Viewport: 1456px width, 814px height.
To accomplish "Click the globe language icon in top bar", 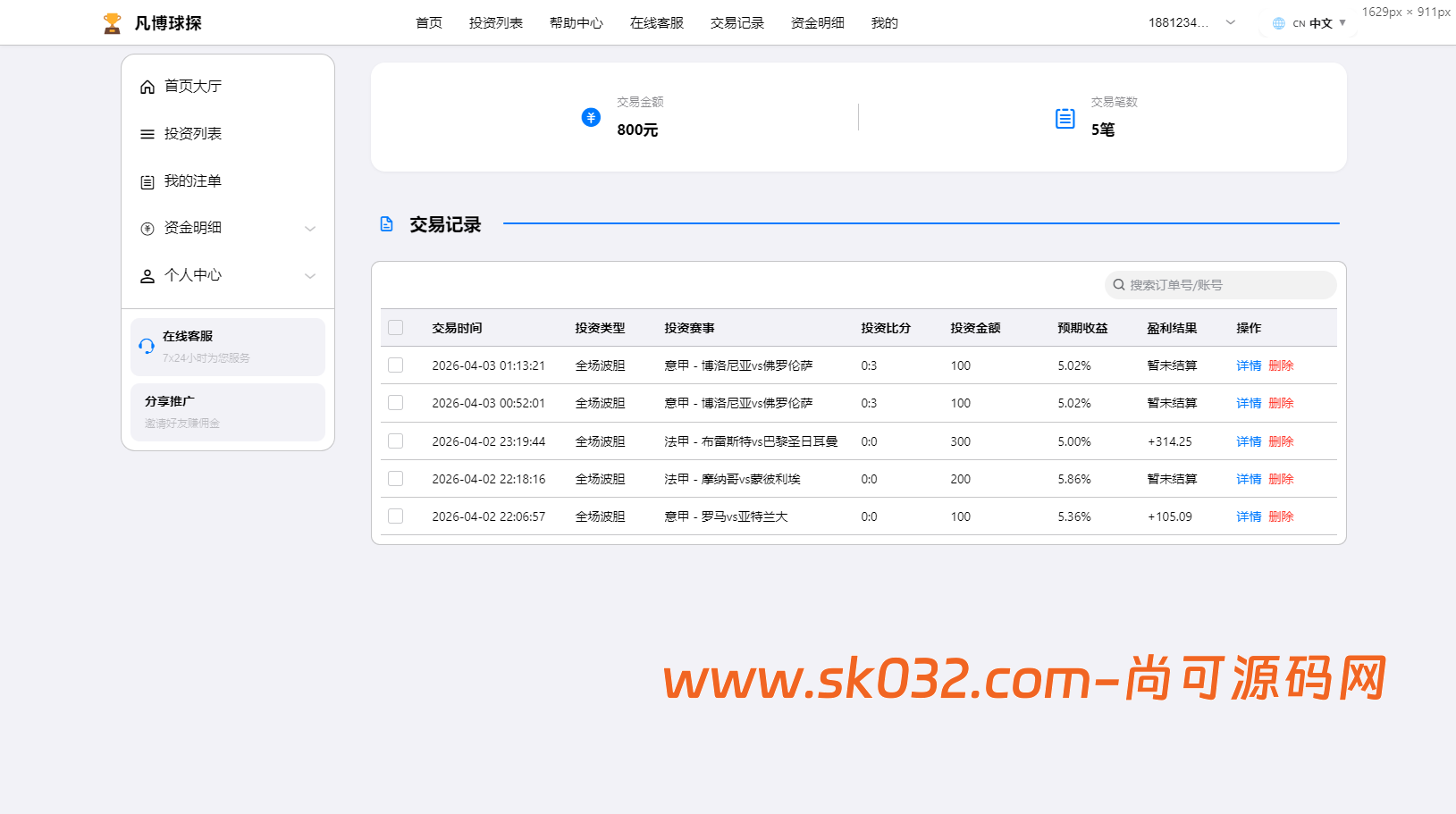I will 1277,23.
